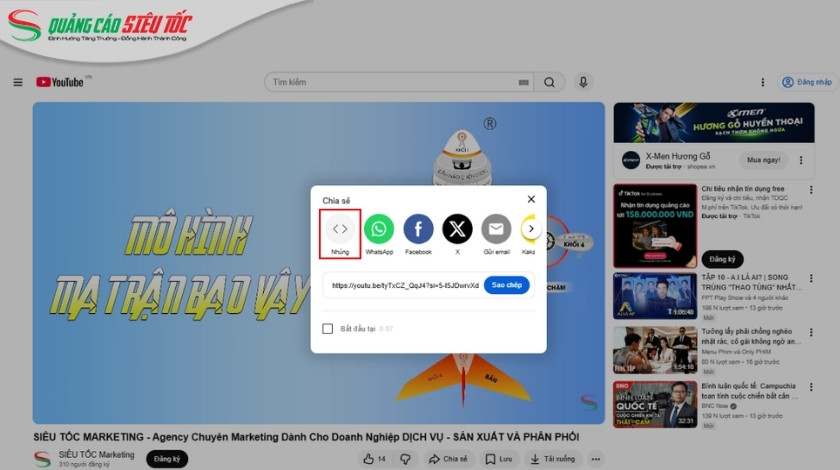
Task: Start voice search with the microphone
Action: coord(583,82)
